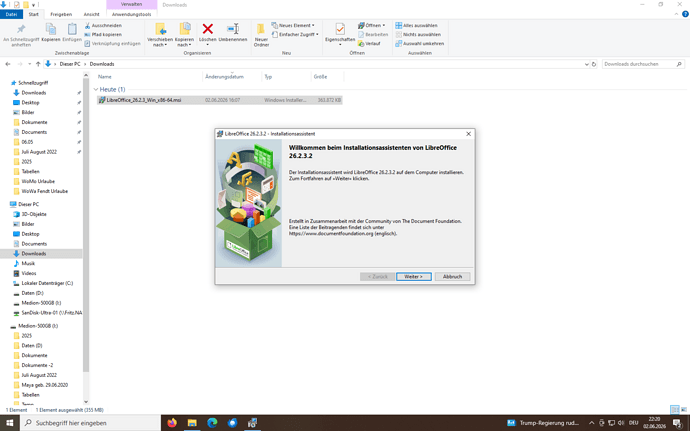Click the taskbar search box
Screen dimensions: 690x431
click(91, 423)
